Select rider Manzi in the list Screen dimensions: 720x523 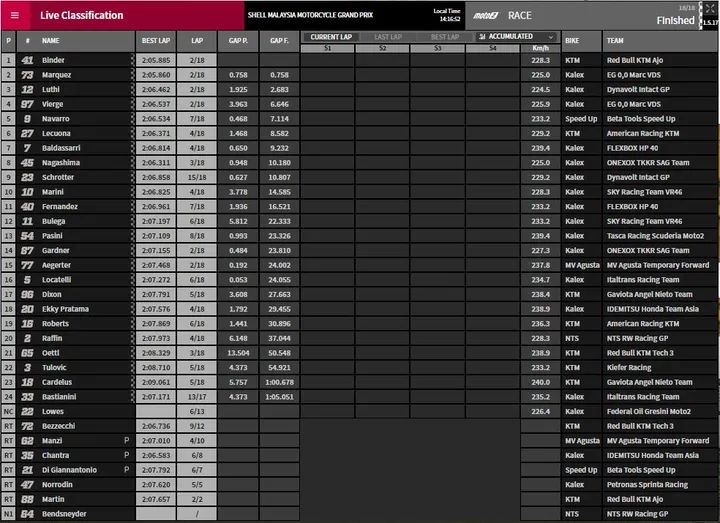(x=52, y=441)
